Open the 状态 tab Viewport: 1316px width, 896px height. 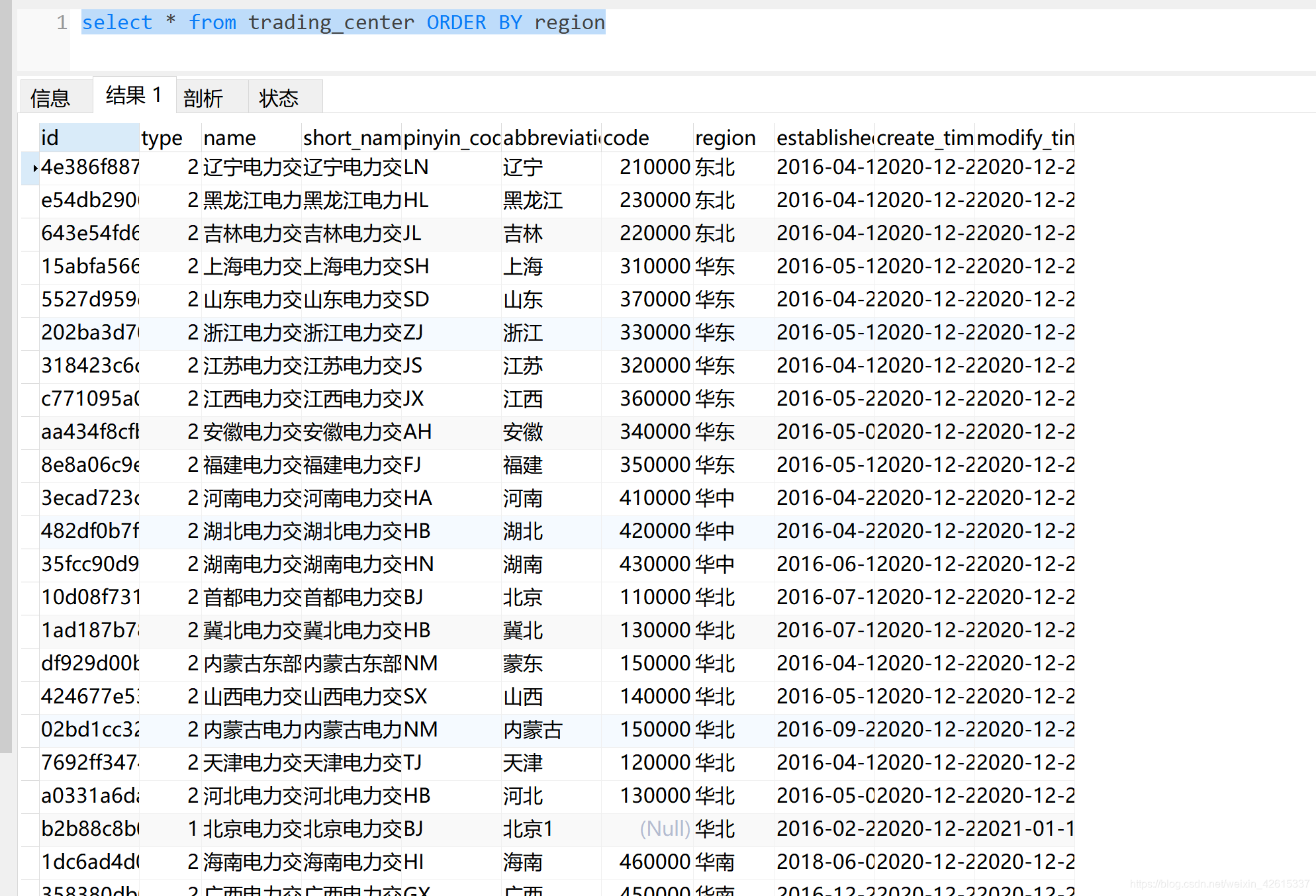coord(279,98)
